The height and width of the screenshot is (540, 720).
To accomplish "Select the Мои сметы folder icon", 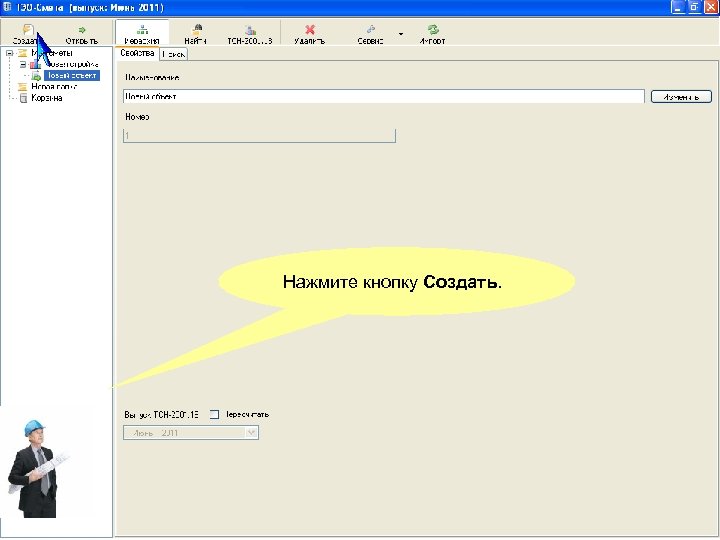I will click(x=22, y=53).
